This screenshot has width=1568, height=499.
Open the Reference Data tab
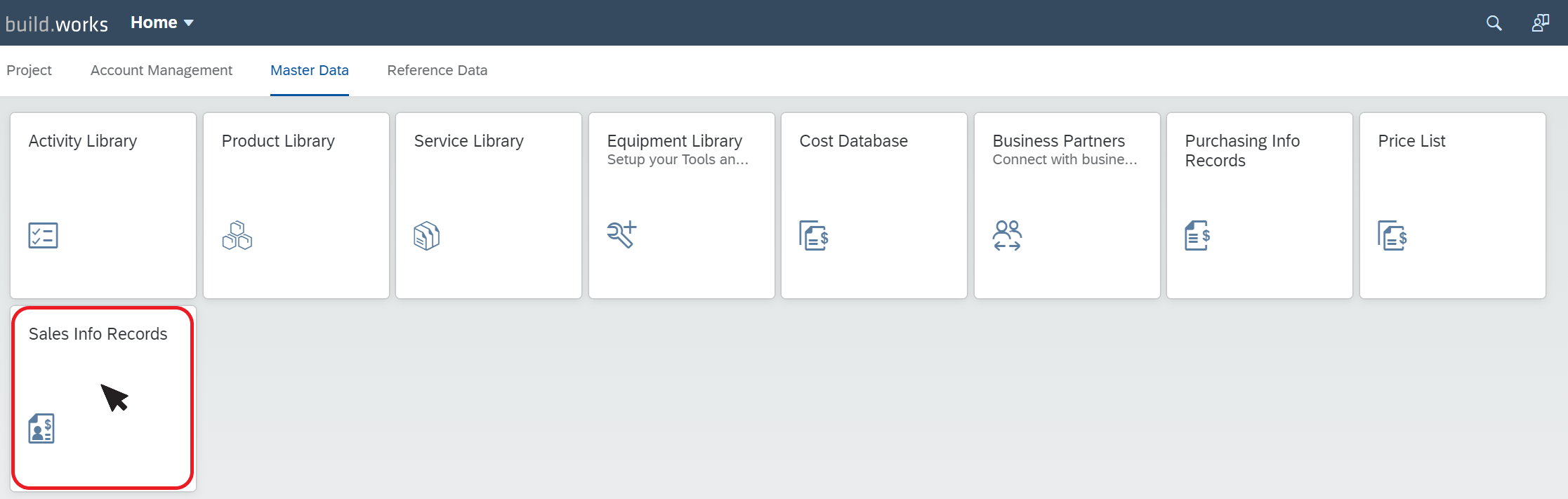click(x=437, y=70)
